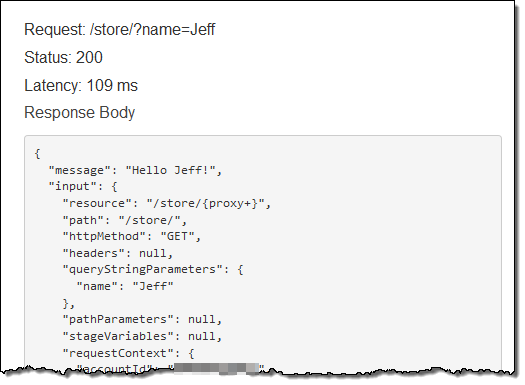Screen dimensions: 525x385
Task: Click the "resource" line with /store/{proxy+}
Action: click(167, 204)
